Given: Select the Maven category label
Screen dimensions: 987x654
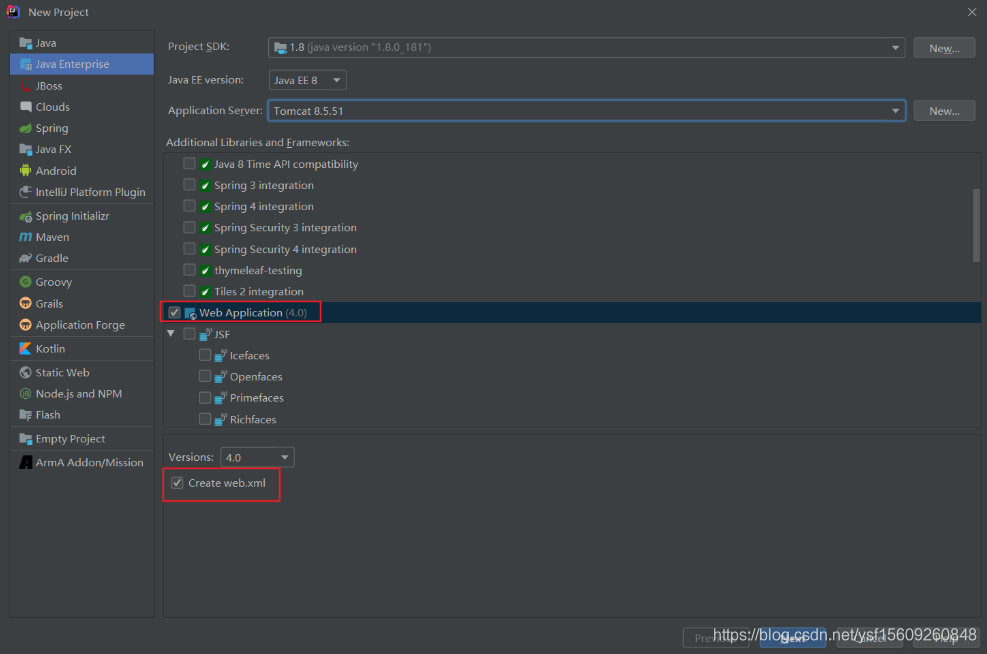Looking at the screenshot, I should click(52, 237).
